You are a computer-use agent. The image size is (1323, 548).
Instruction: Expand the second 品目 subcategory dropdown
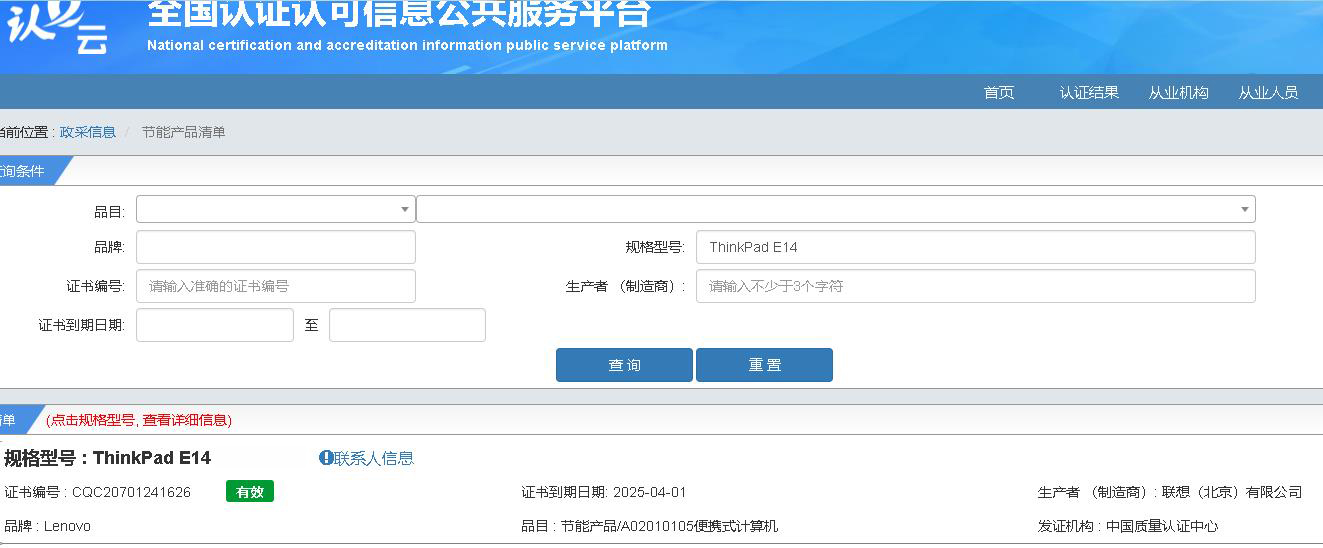[x=836, y=209]
